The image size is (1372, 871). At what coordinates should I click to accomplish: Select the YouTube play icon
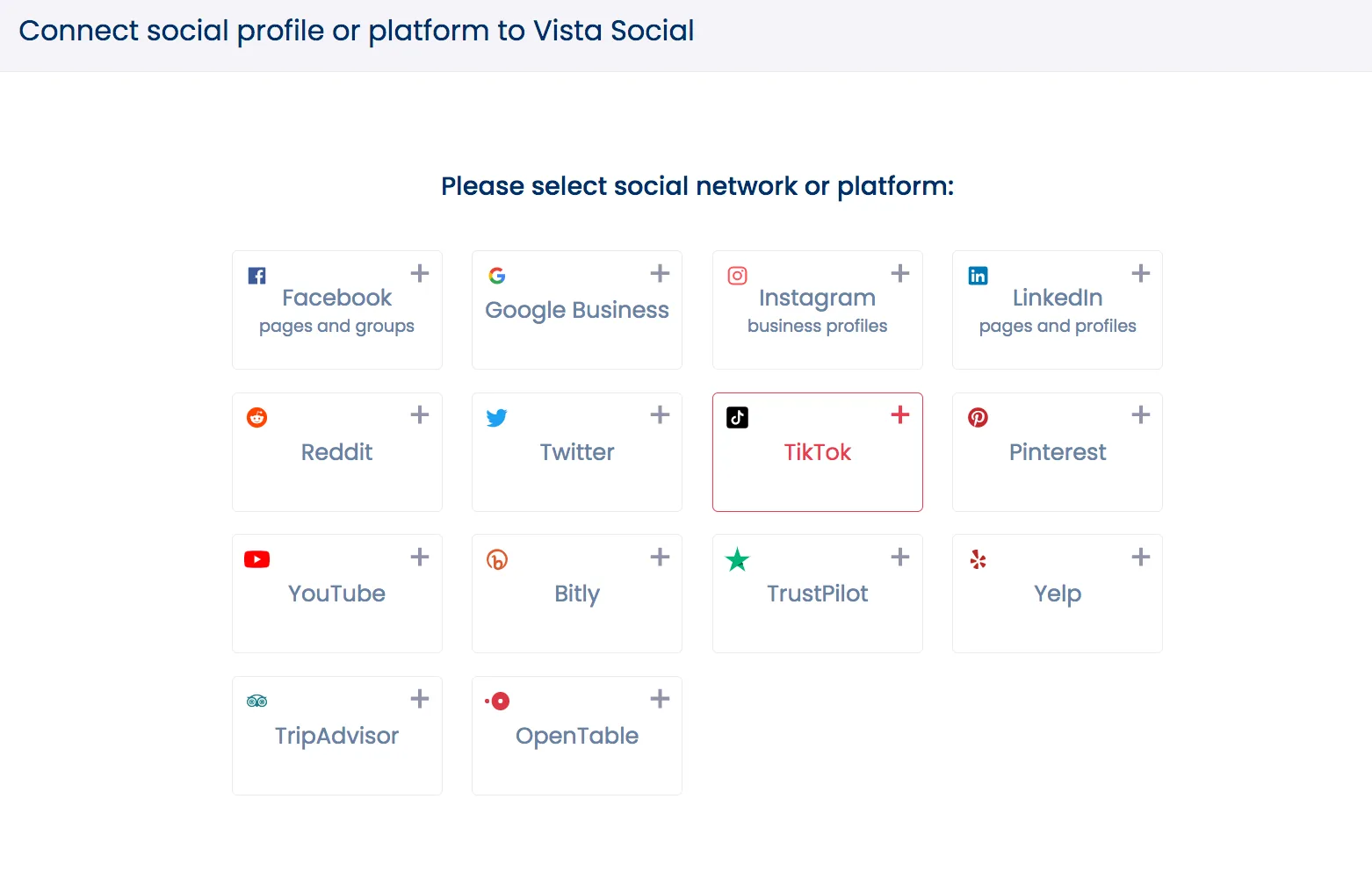pyautogui.click(x=256, y=559)
